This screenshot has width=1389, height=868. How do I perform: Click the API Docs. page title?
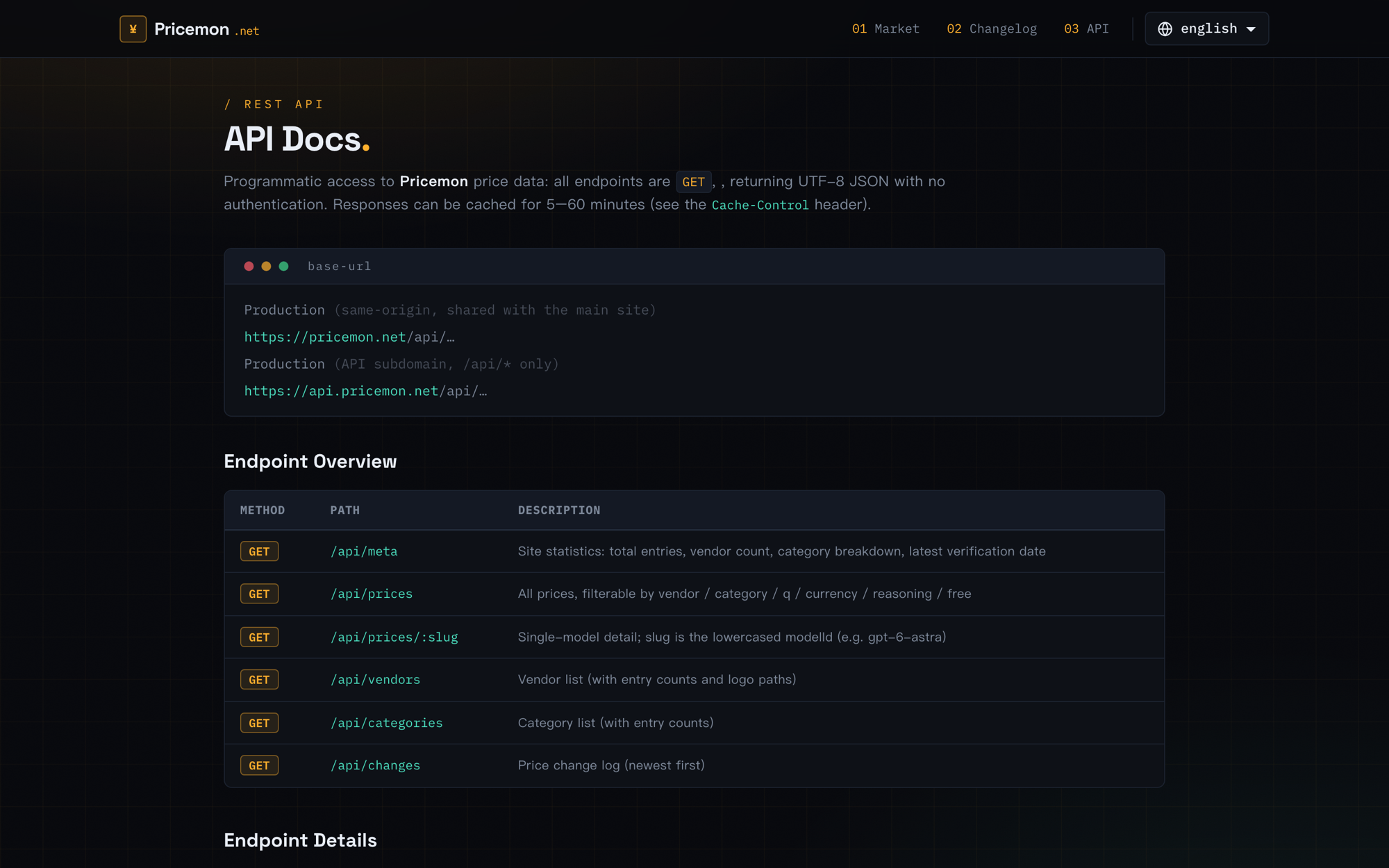[x=297, y=139]
